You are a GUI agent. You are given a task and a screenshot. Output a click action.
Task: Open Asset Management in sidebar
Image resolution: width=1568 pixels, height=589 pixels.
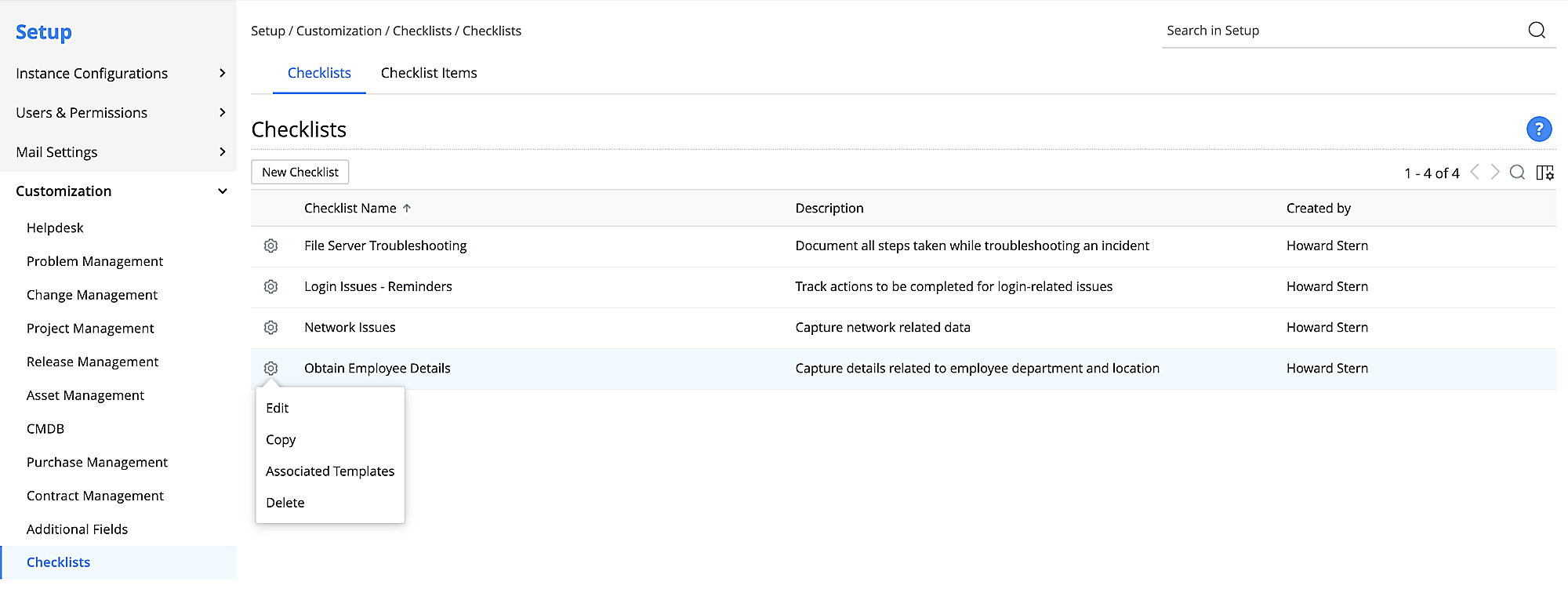[x=85, y=396]
